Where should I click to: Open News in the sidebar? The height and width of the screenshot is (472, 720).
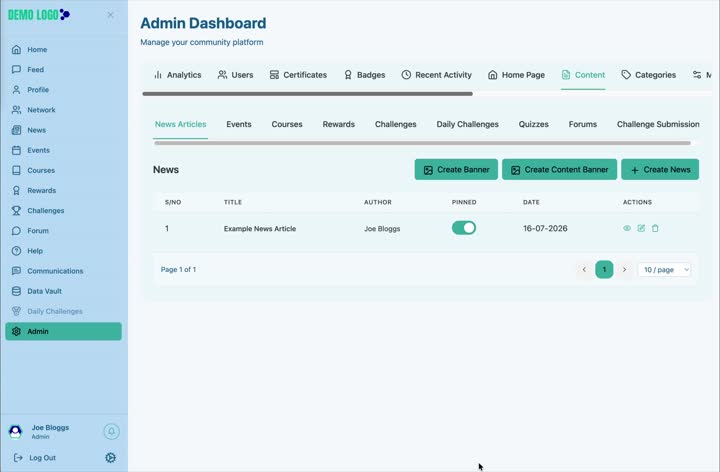63,130
